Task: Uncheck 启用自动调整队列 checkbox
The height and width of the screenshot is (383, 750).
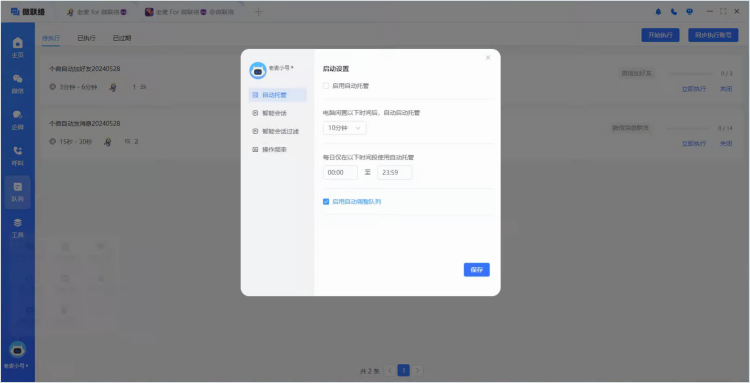Action: [x=326, y=202]
